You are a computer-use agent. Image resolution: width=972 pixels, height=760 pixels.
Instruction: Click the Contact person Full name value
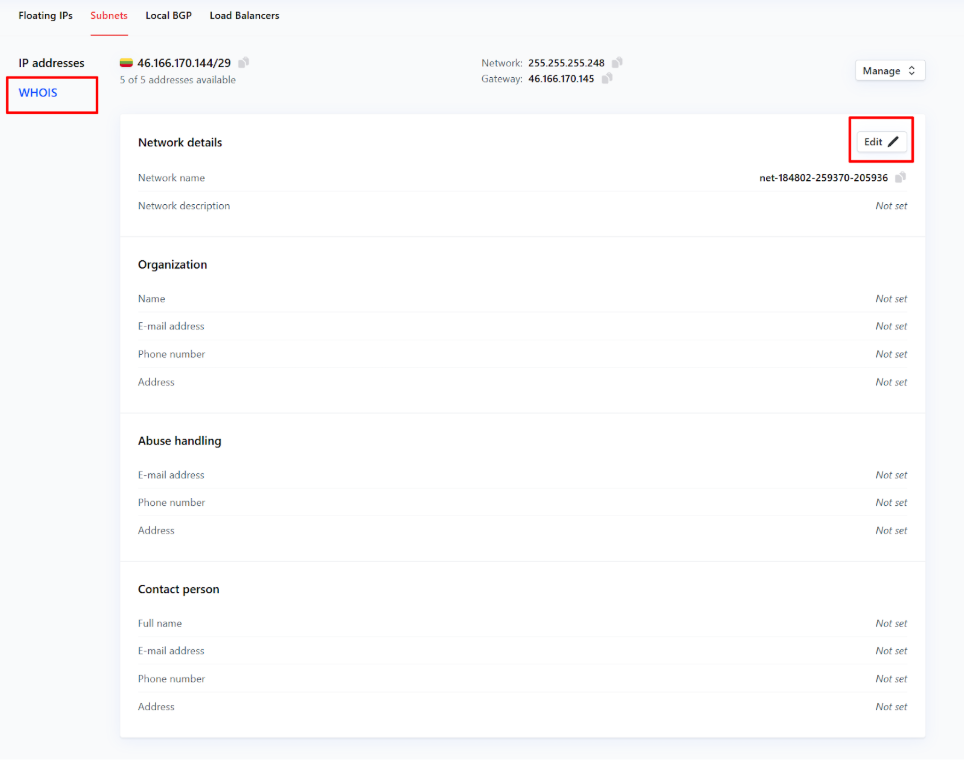(890, 623)
